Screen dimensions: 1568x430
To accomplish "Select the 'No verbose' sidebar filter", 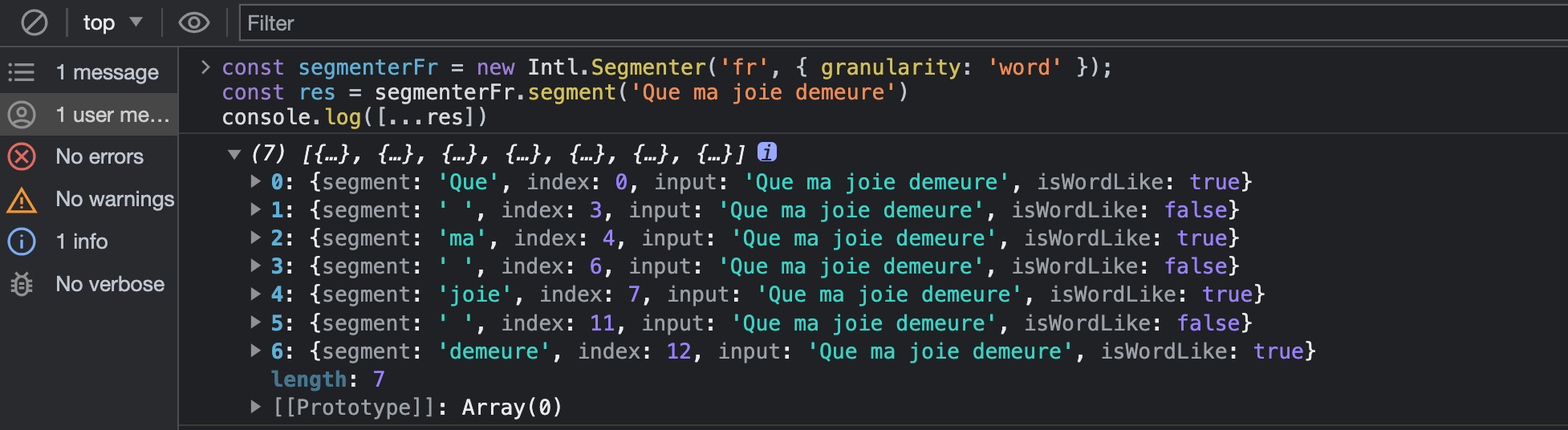I will [88, 284].
